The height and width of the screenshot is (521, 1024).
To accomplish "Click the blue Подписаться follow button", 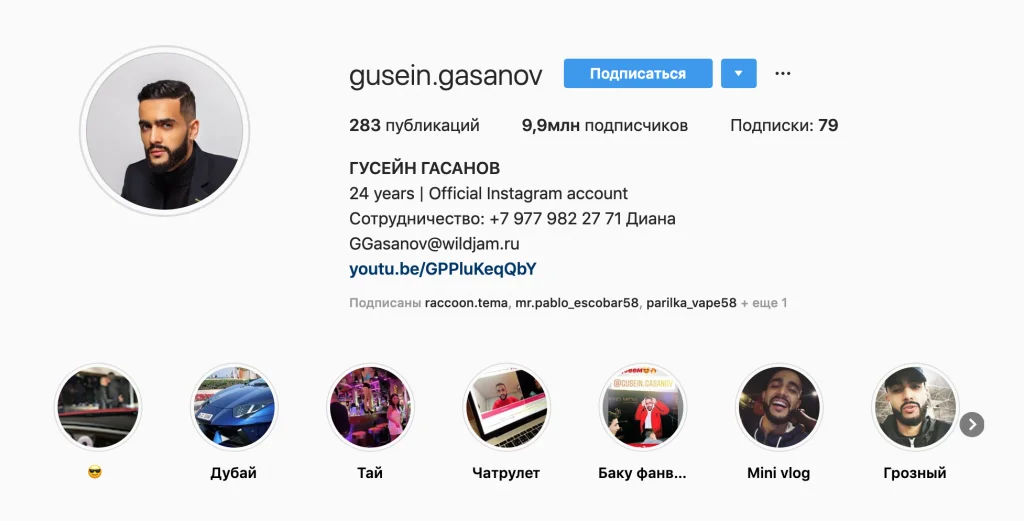I will pyautogui.click(x=638, y=73).
